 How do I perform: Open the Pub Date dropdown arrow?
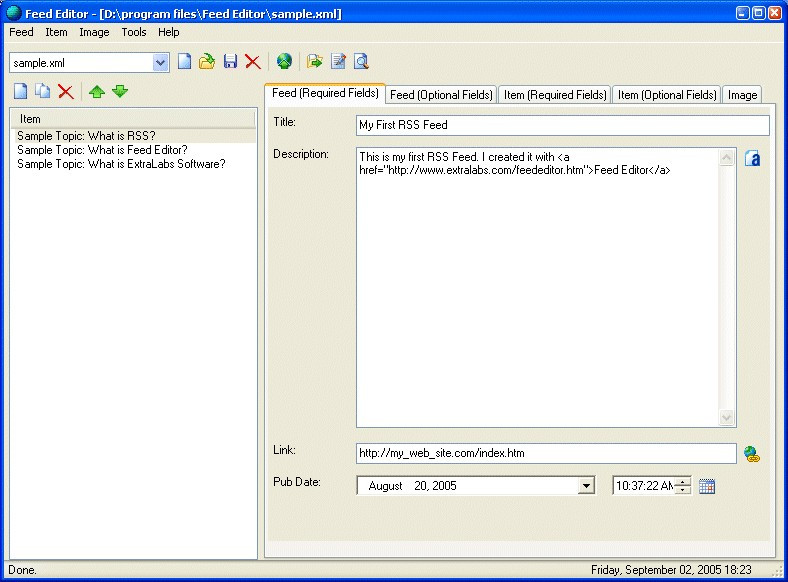(x=586, y=487)
